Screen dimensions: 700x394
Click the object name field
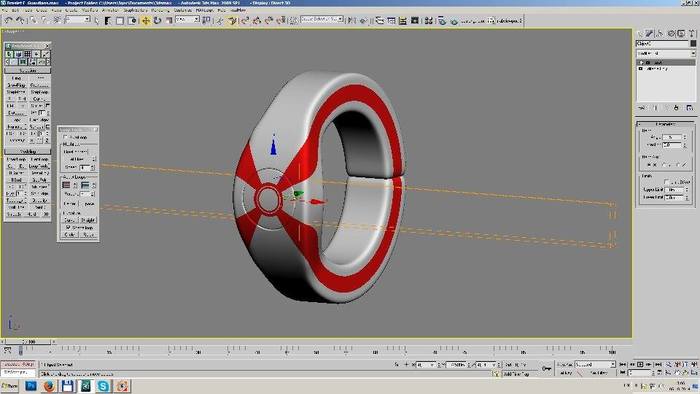click(662, 43)
